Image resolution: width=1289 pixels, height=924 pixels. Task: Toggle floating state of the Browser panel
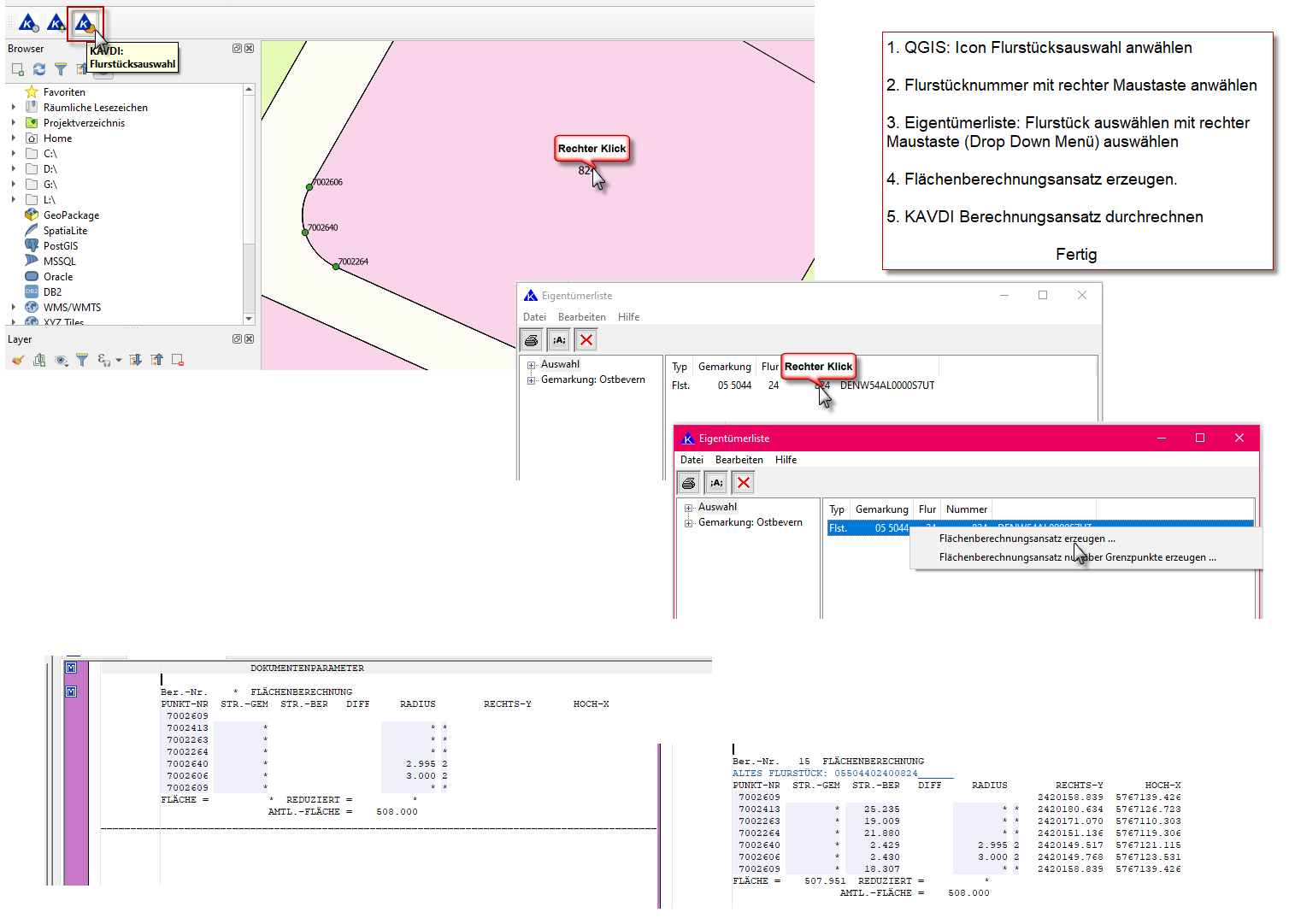point(237,49)
